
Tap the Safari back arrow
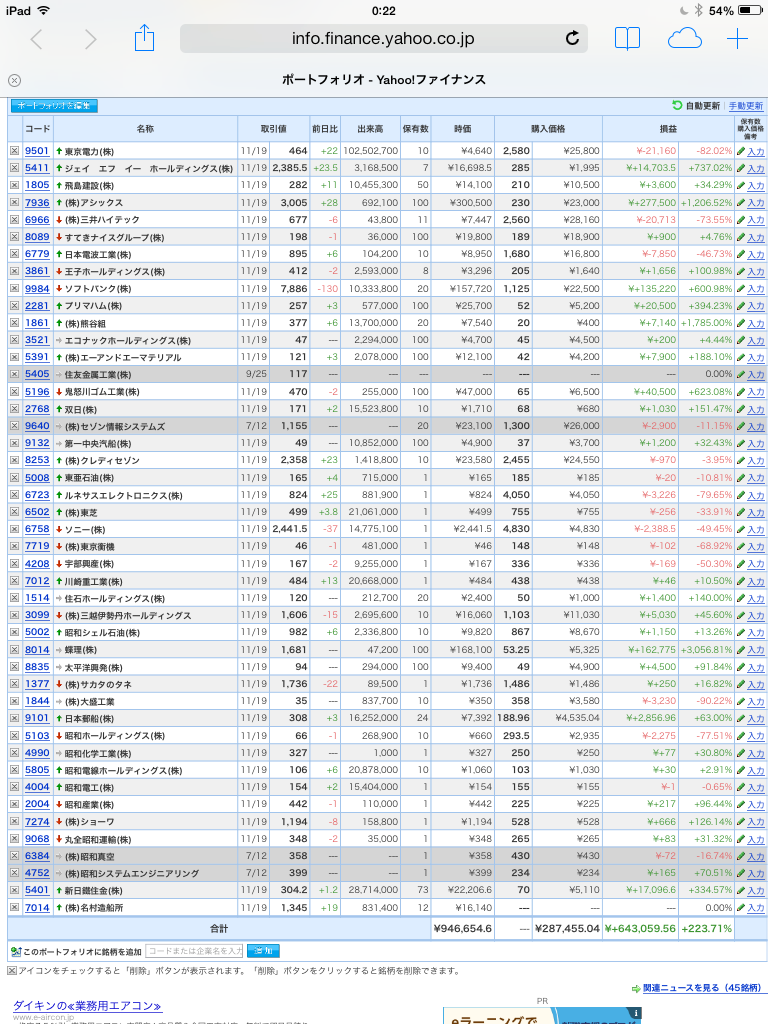(37, 39)
